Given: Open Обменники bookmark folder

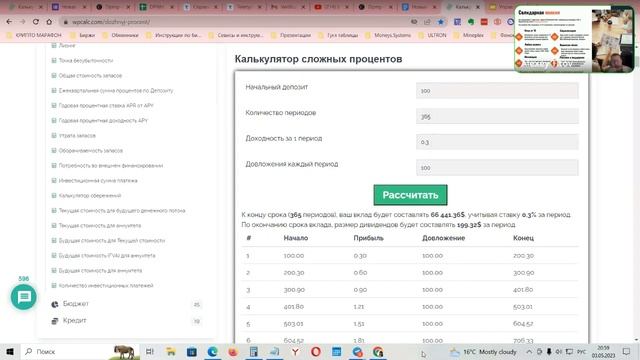Looking at the screenshot, I should click(x=120, y=35).
